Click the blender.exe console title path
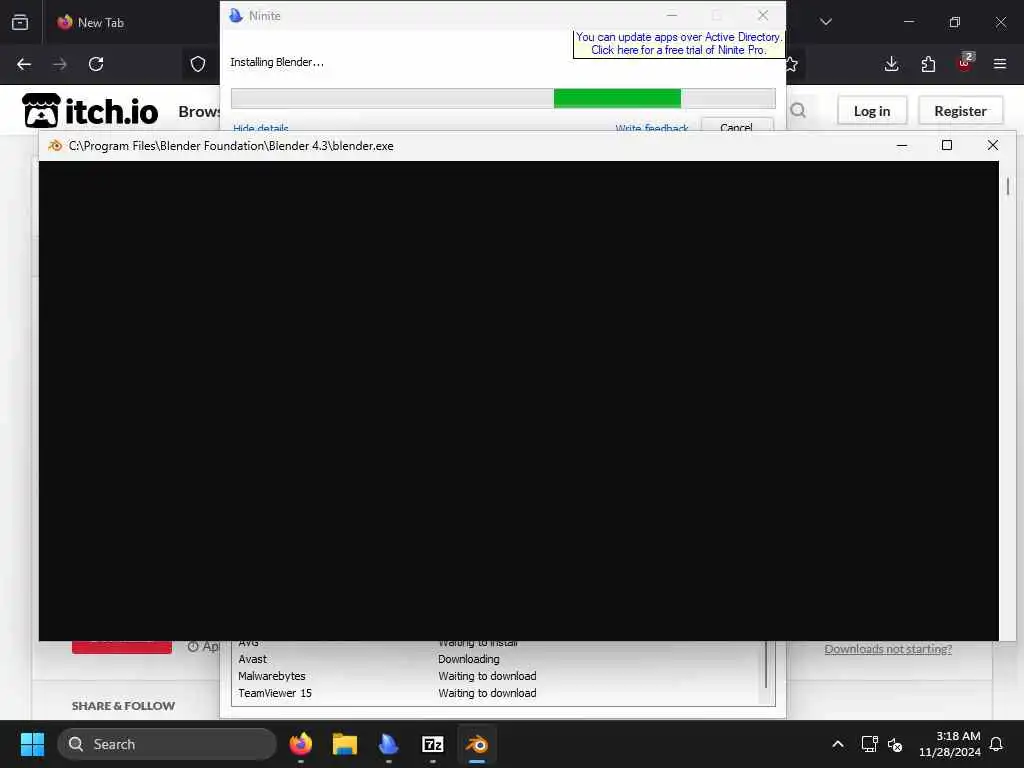This screenshot has height=768, width=1024. (x=231, y=146)
